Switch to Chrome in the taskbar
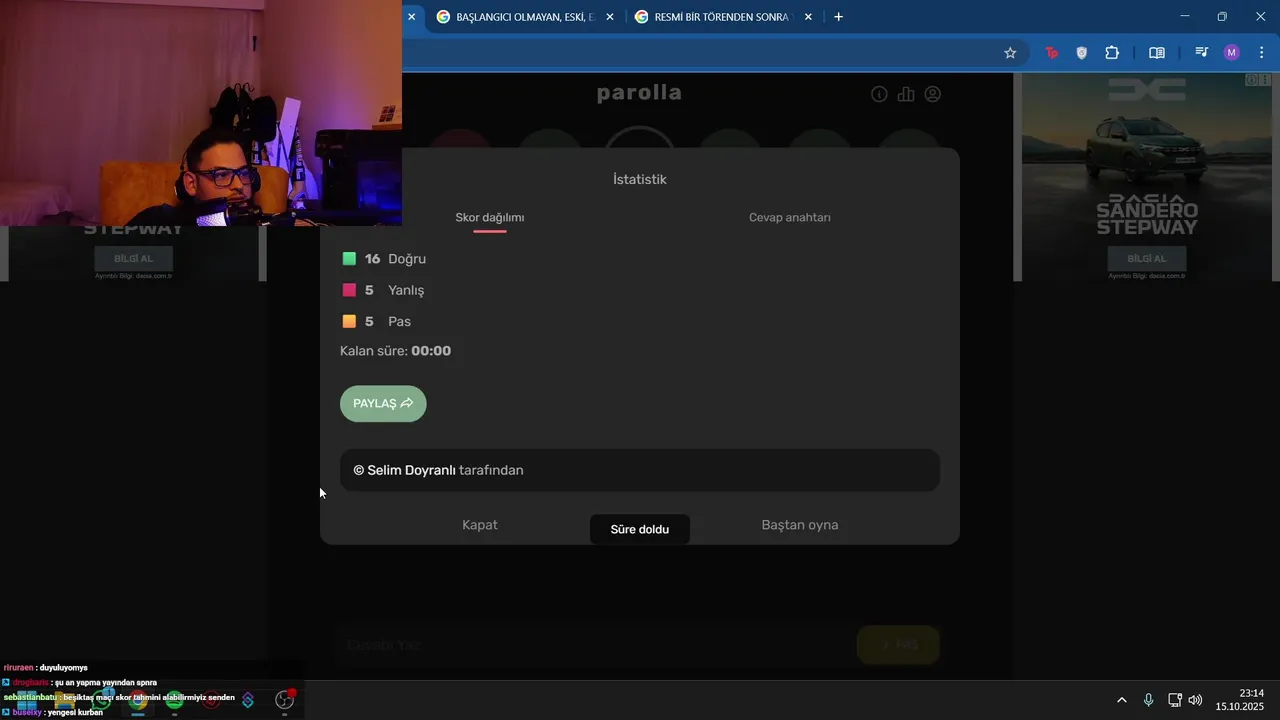1280x720 pixels. click(x=138, y=701)
